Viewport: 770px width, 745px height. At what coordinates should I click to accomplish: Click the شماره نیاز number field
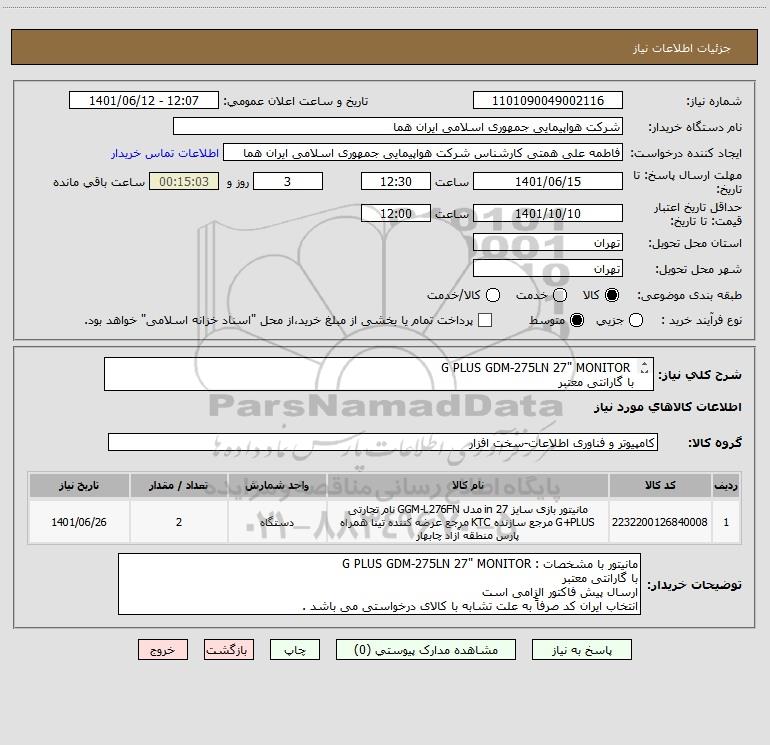click(548, 100)
